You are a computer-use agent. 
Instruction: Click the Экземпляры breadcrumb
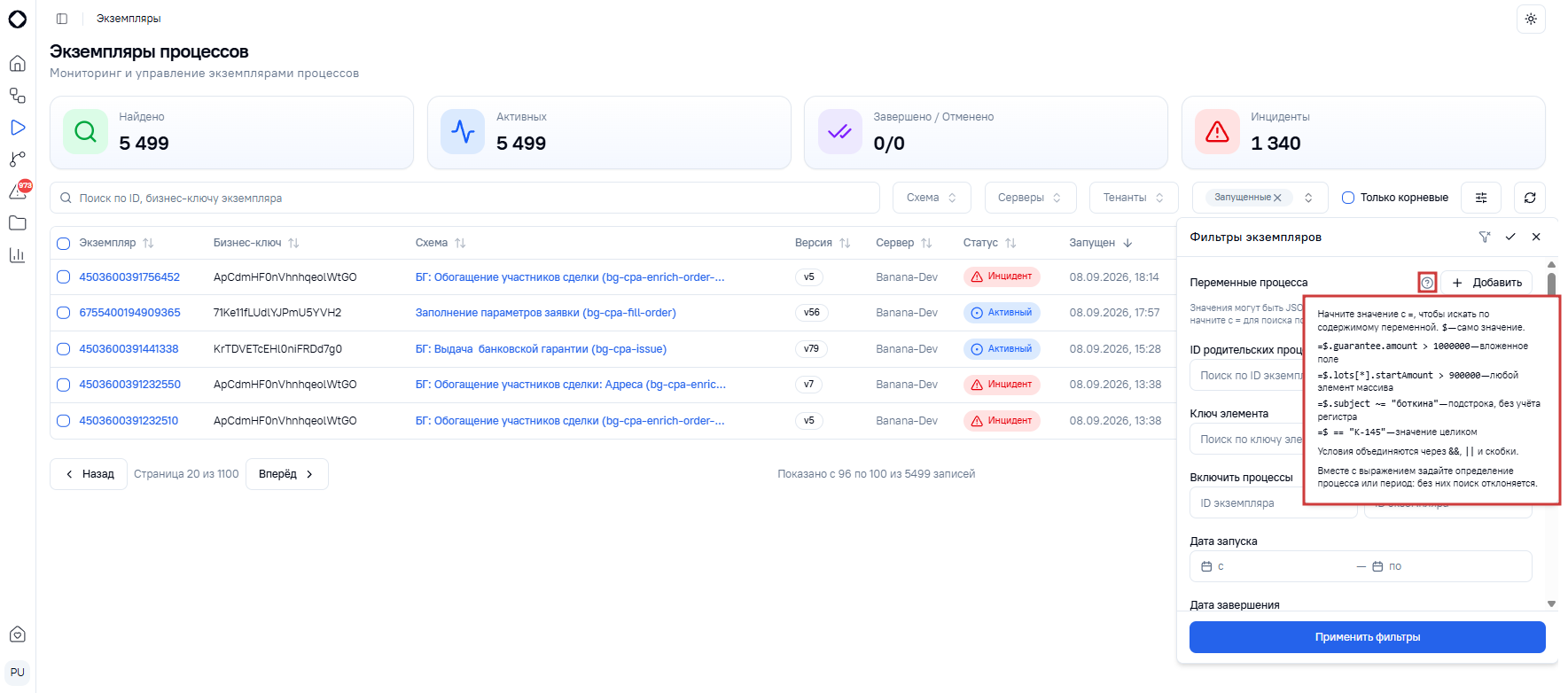tap(129, 19)
